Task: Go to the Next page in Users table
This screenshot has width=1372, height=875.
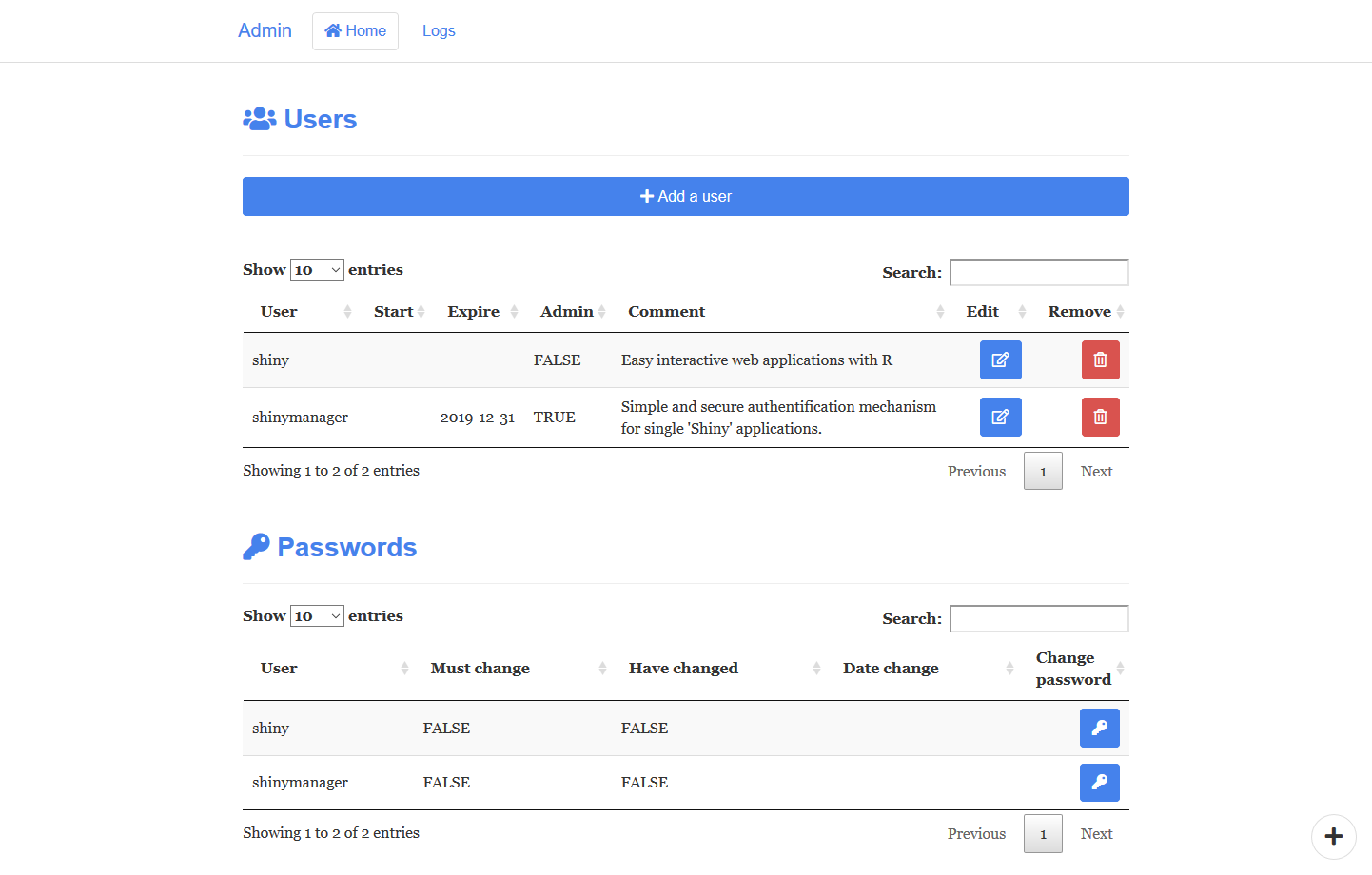Action: [1096, 471]
